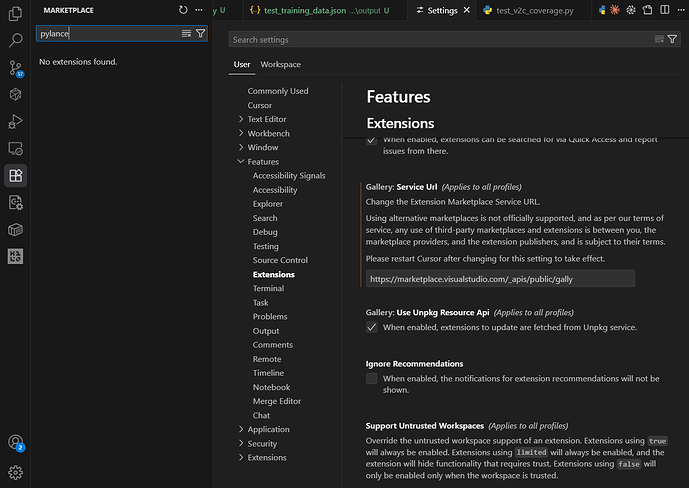689x488 pixels.
Task: Select Remote settings category
Action: coord(267,359)
